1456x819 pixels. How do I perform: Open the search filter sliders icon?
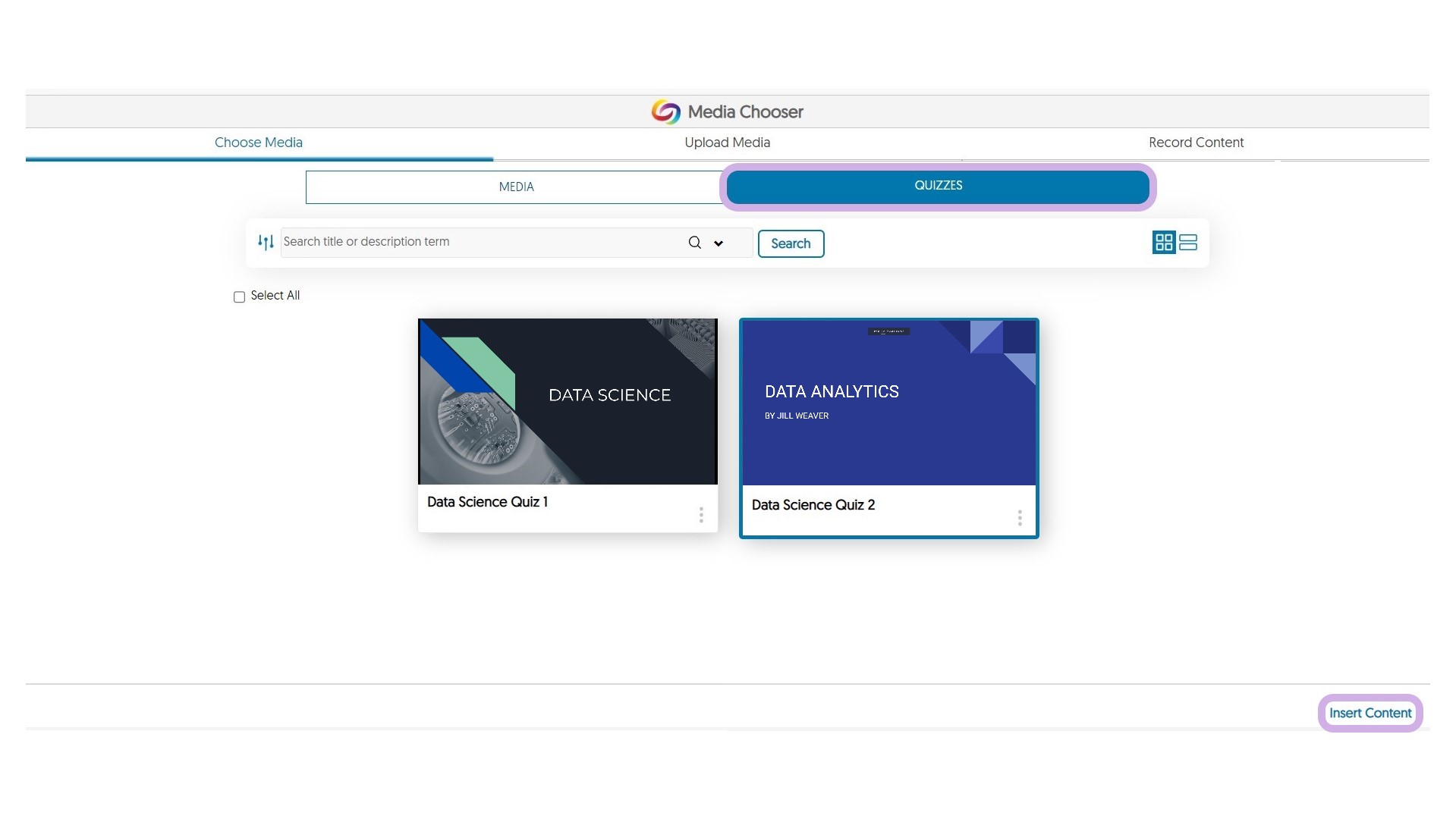[266, 243]
